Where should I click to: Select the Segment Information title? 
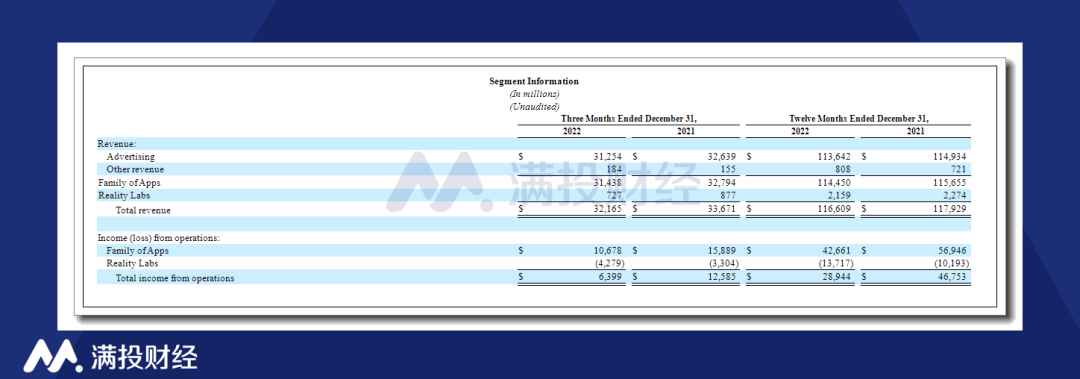click(534, 81)
